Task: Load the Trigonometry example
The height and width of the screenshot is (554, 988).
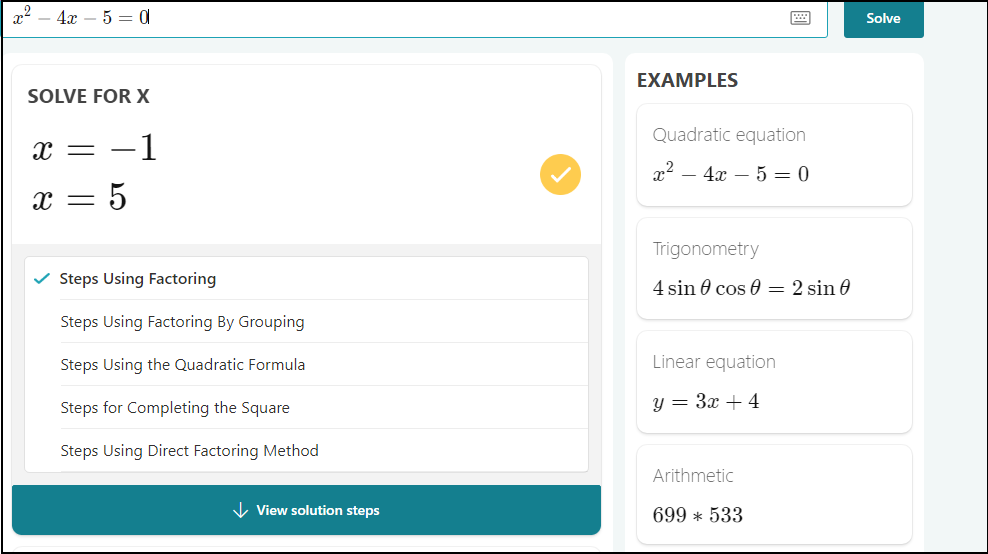Action: pos(774,269)
